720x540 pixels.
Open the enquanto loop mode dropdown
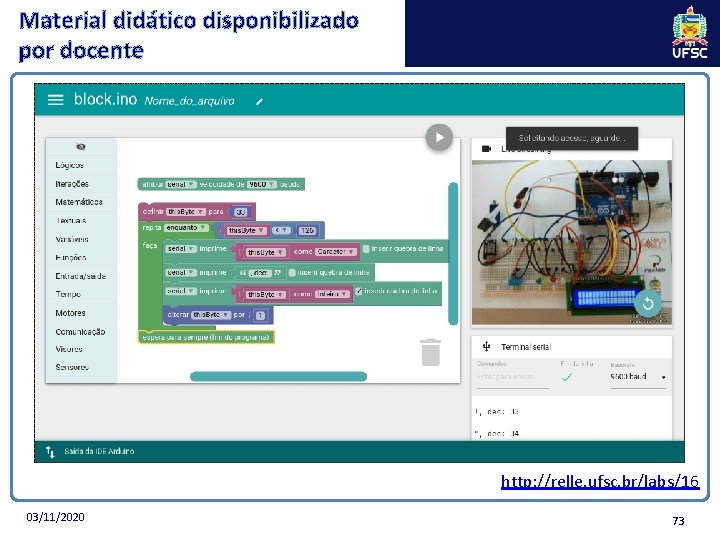(x=186, y=228)
